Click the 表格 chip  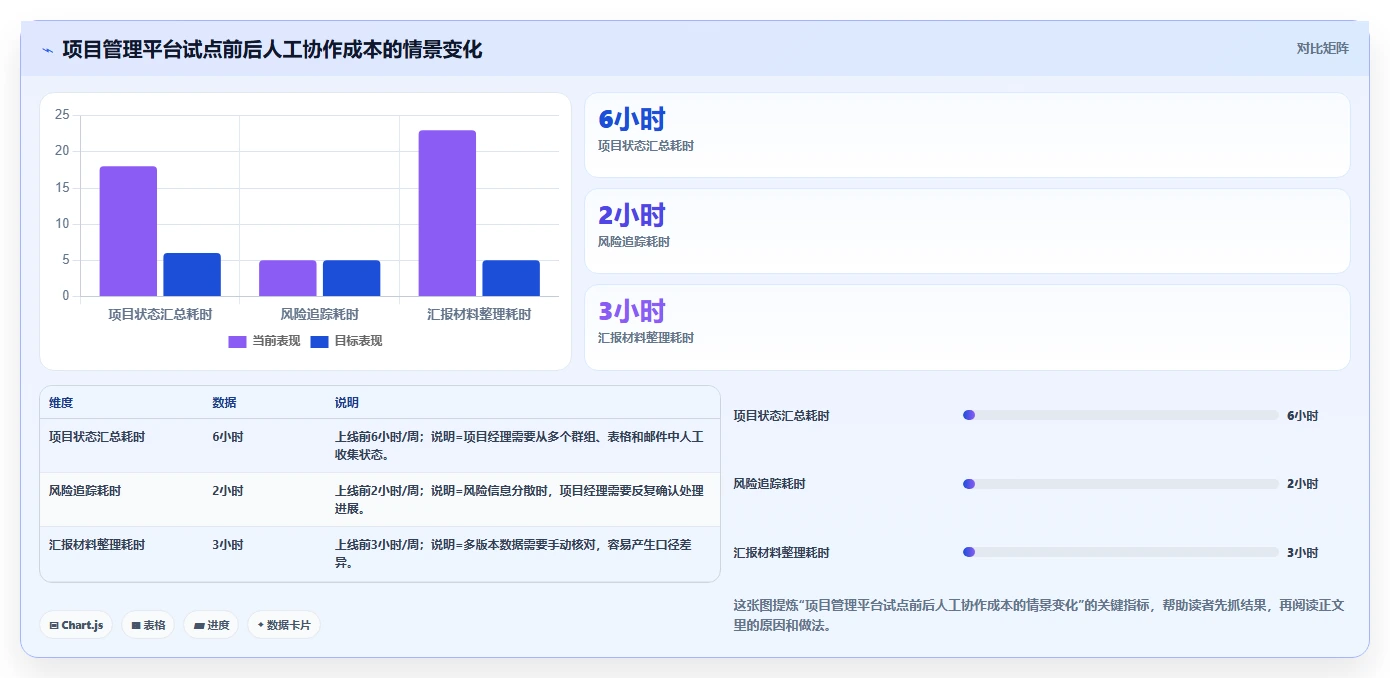tap(148, 625)
